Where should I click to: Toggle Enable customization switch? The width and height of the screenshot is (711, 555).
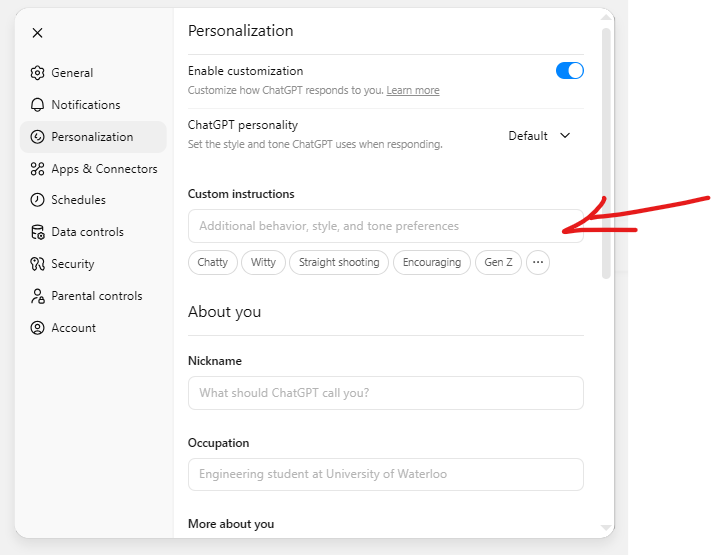click(x=569, y=71)
